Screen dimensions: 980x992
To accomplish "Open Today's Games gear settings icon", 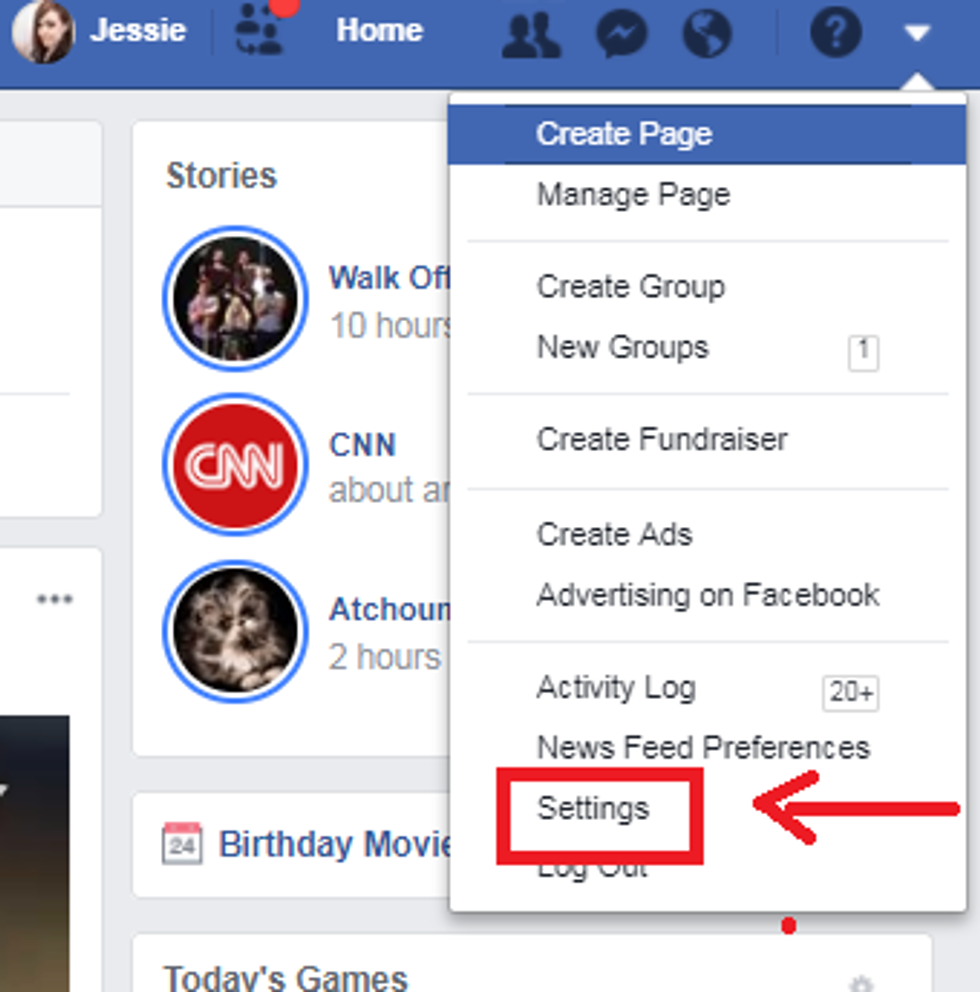I will (x=856, y=982).
